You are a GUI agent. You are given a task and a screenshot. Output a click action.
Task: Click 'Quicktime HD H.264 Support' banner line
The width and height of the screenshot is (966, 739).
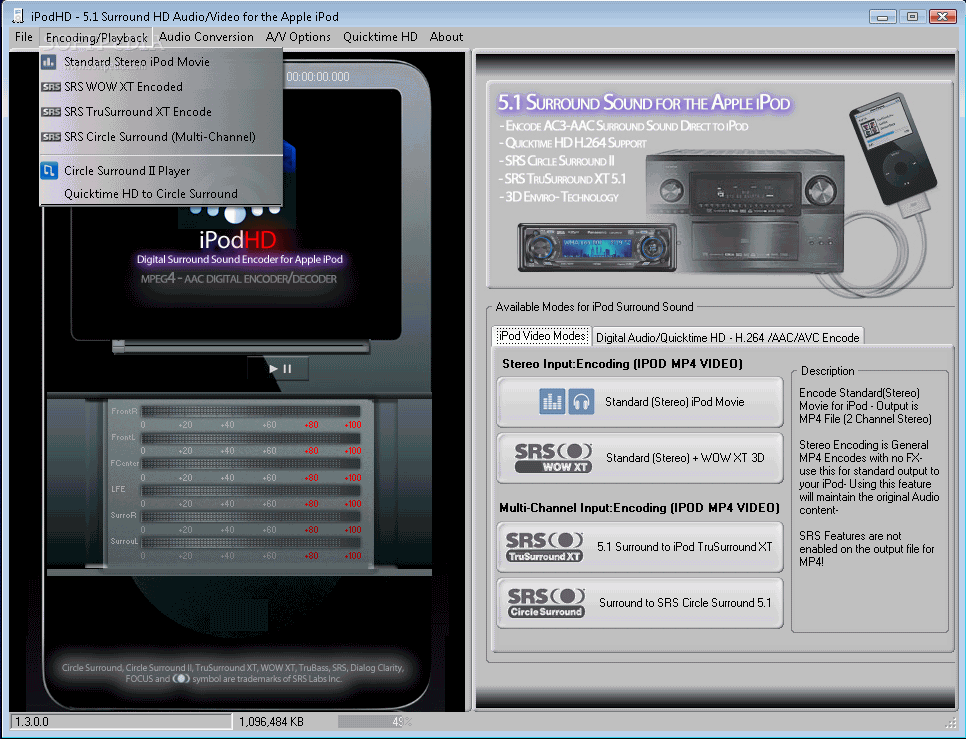(x=573, y=143)
